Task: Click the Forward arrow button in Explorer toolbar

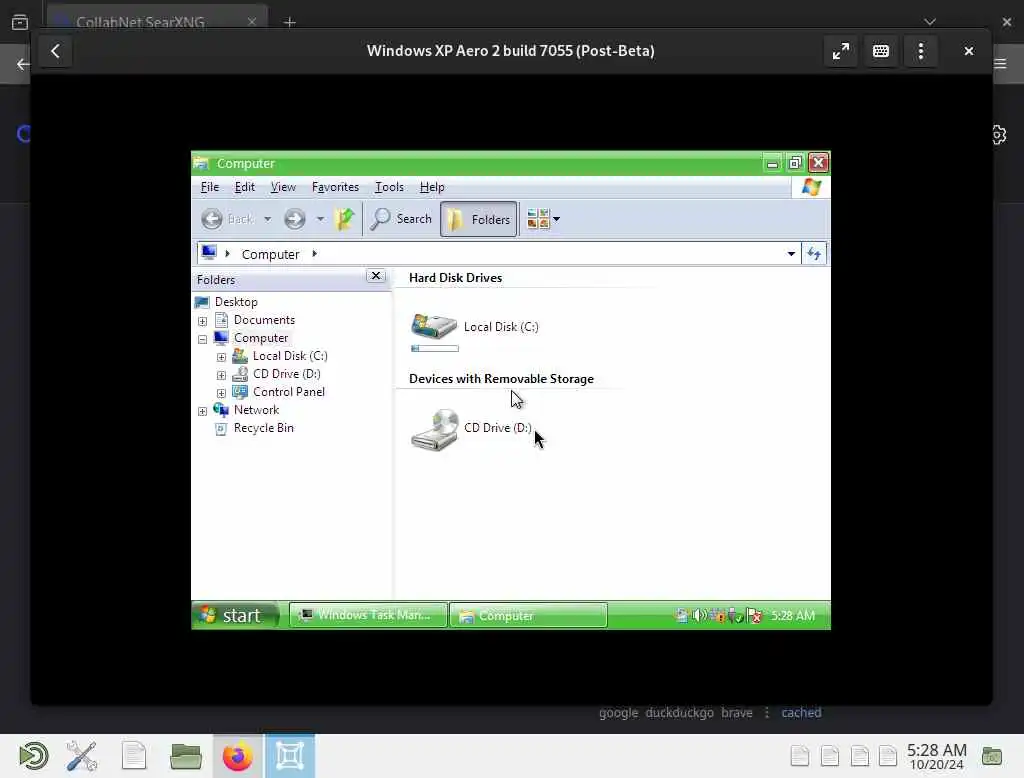Action: click(x=295, y=219)
